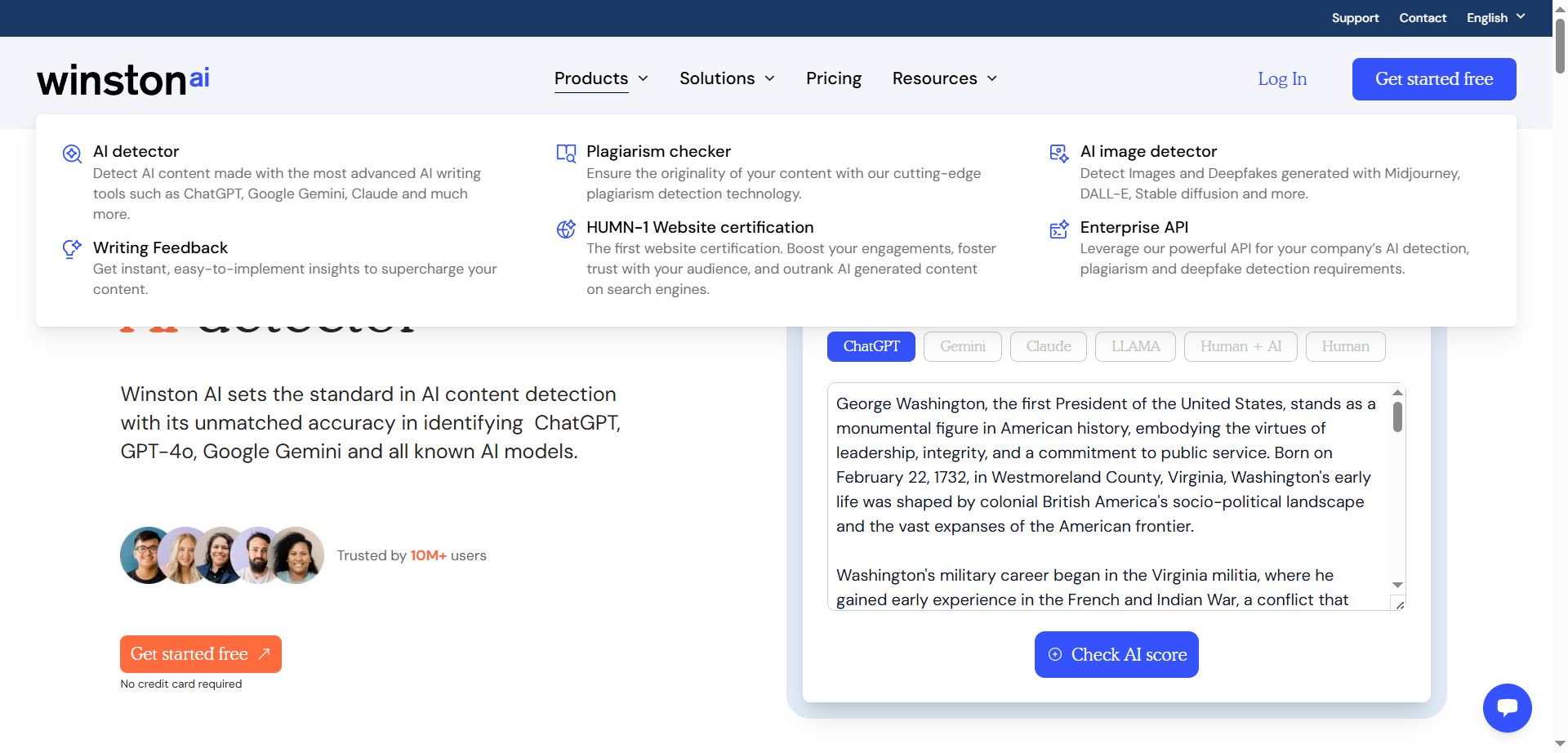The image size is (1568, 753).
Task: Collapse the Products dropdown chevron
Action: 643,78
